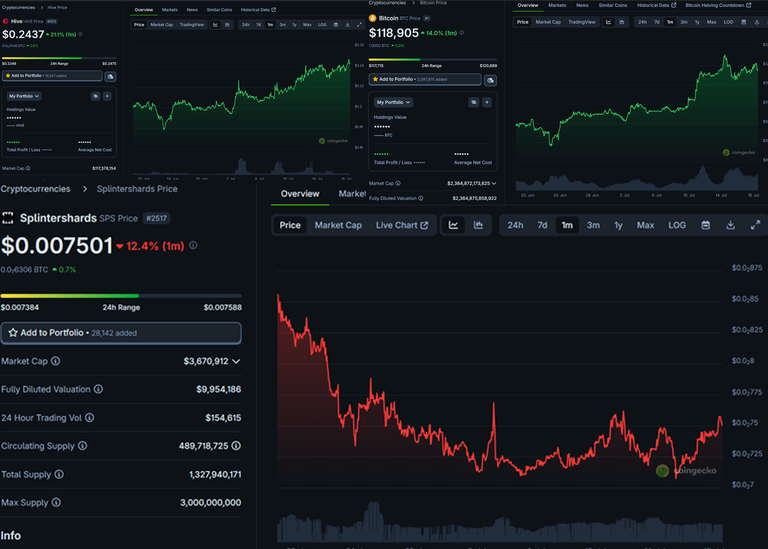The height and width of the screenshot is (549, 768).
Task: Click the orange Bitcoin logo
Action: click(373, 18)
